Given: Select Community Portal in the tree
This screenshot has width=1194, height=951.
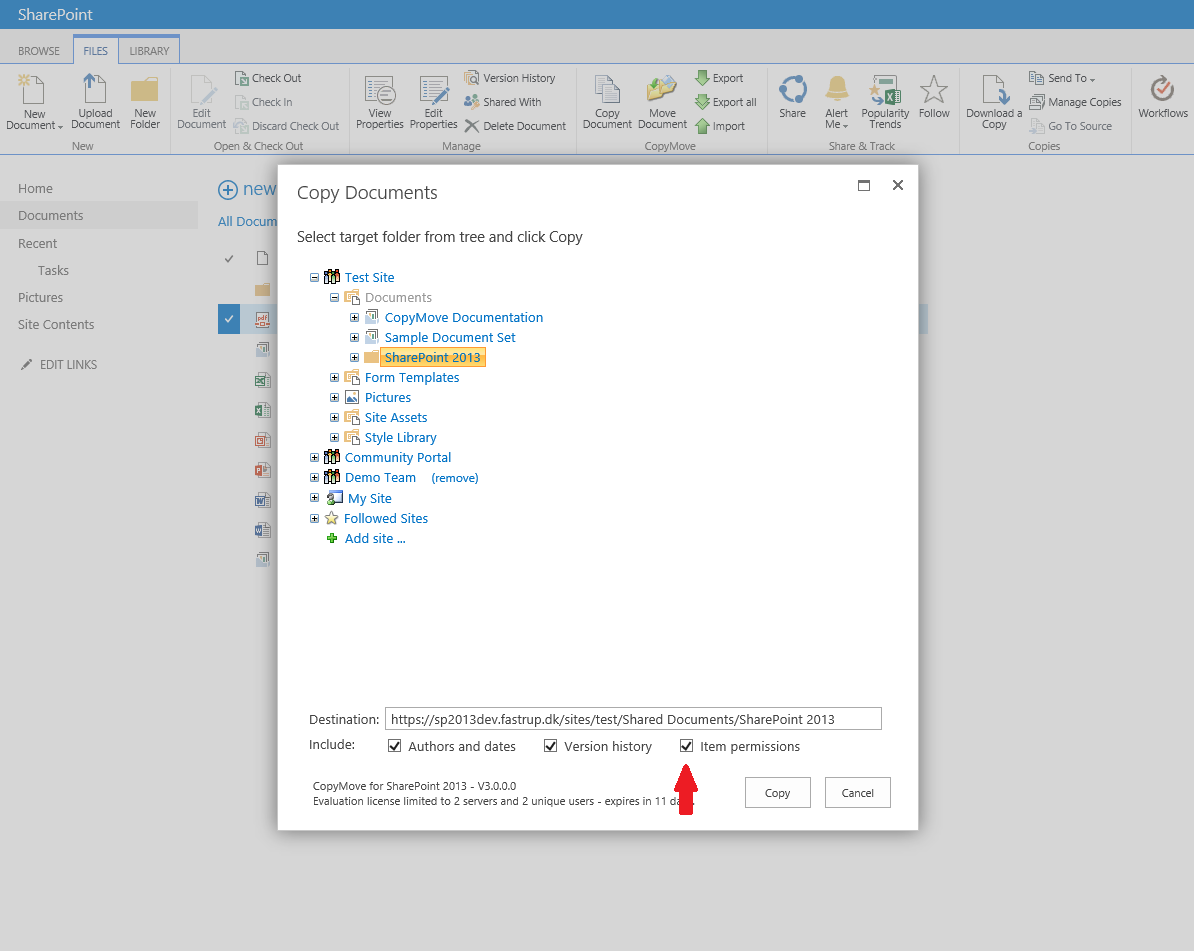Looking at the screenshot, I should click(397, 457).
